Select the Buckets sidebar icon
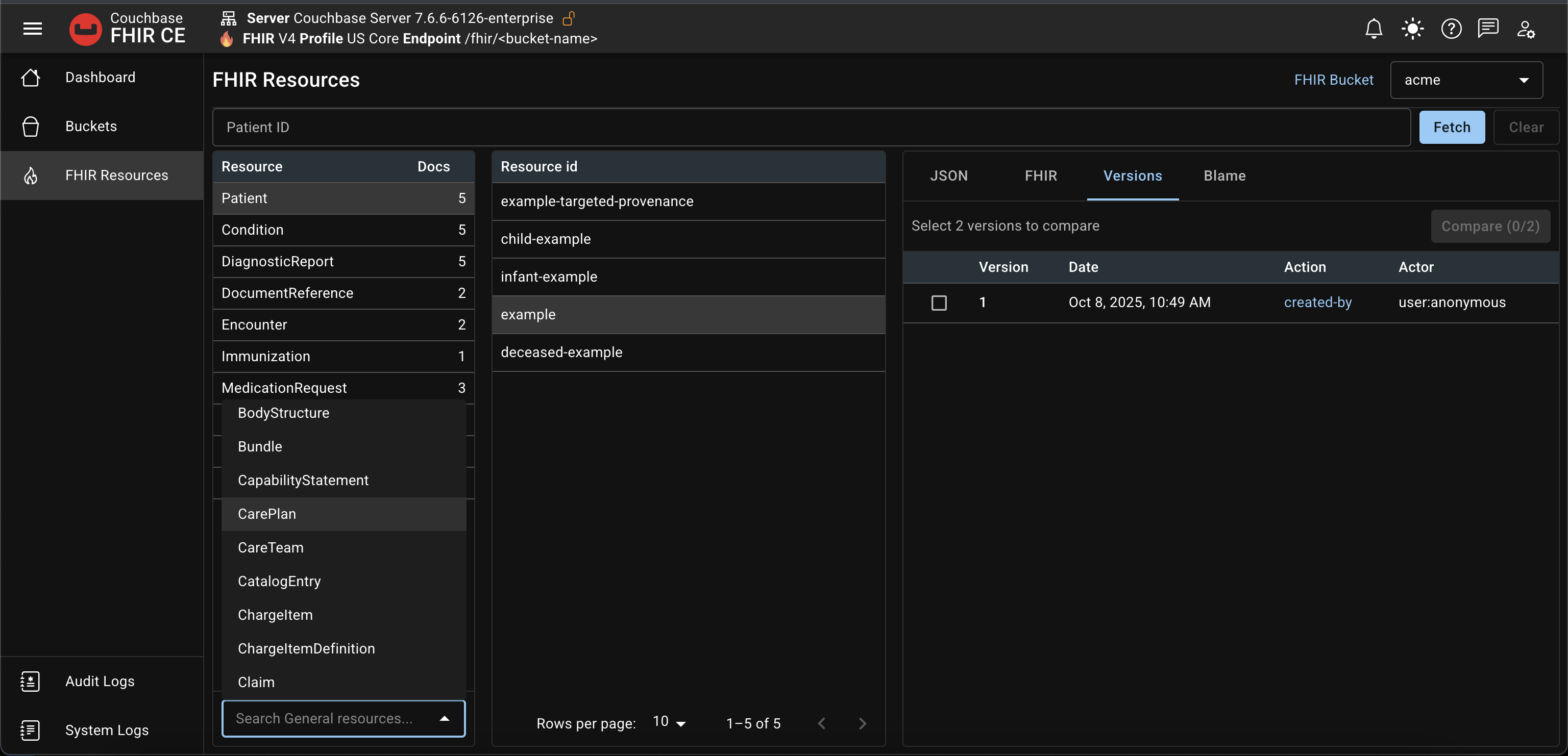The width and height of the screenshot is (1568, 756). 31,126
